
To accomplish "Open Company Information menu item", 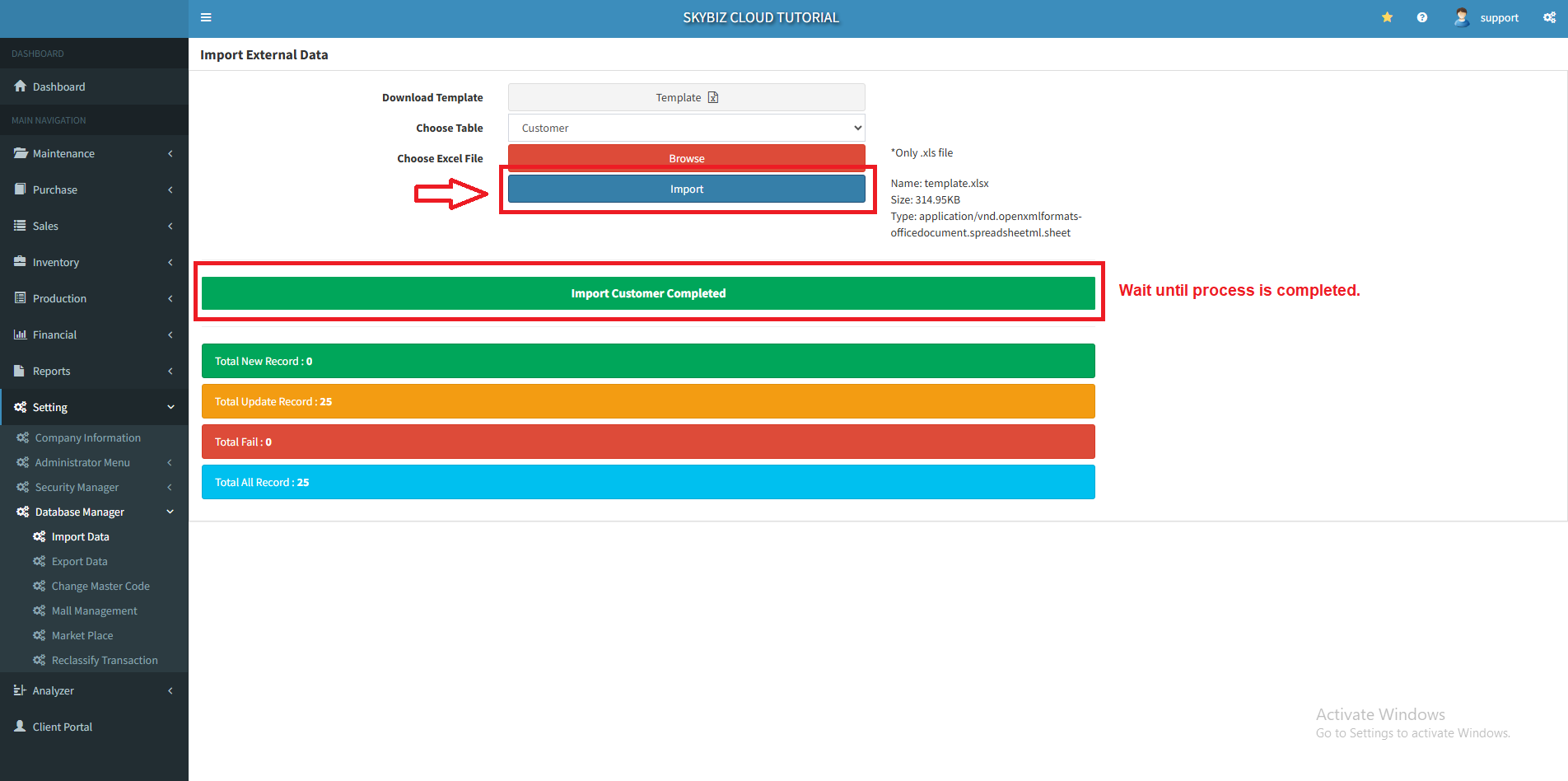I will click(x=87, y=437).
